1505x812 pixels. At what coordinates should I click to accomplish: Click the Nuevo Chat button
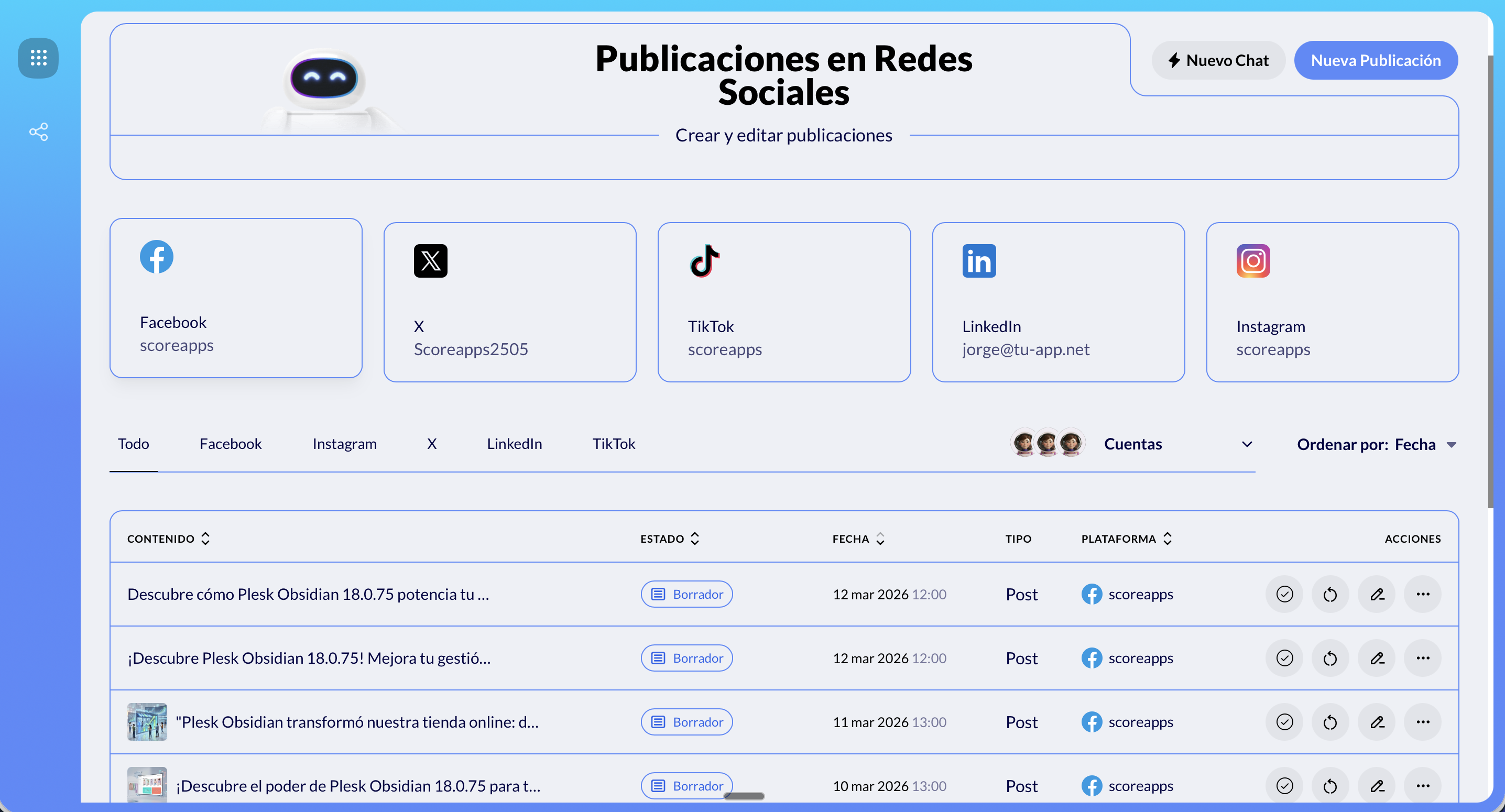(1218, 60)
